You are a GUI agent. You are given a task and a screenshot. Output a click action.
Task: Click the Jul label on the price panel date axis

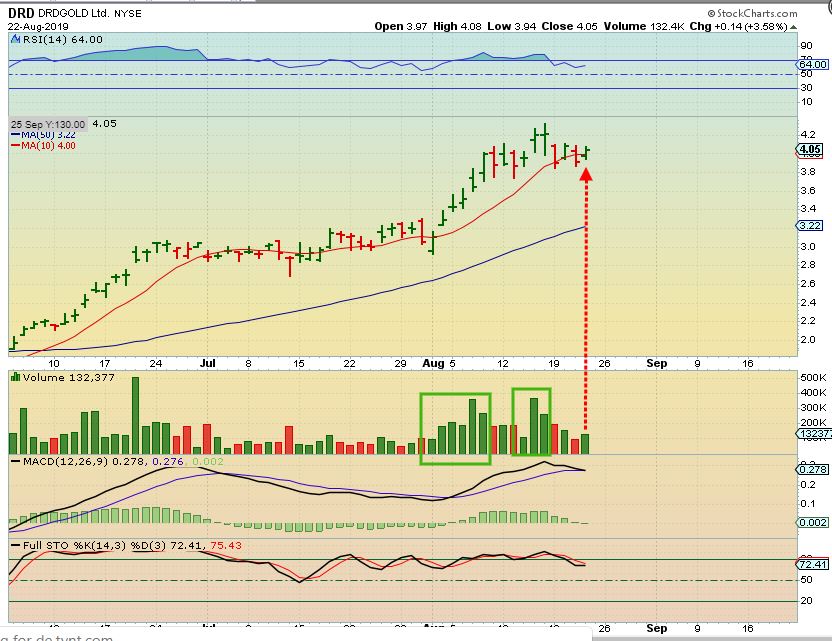tap(207, 363)
